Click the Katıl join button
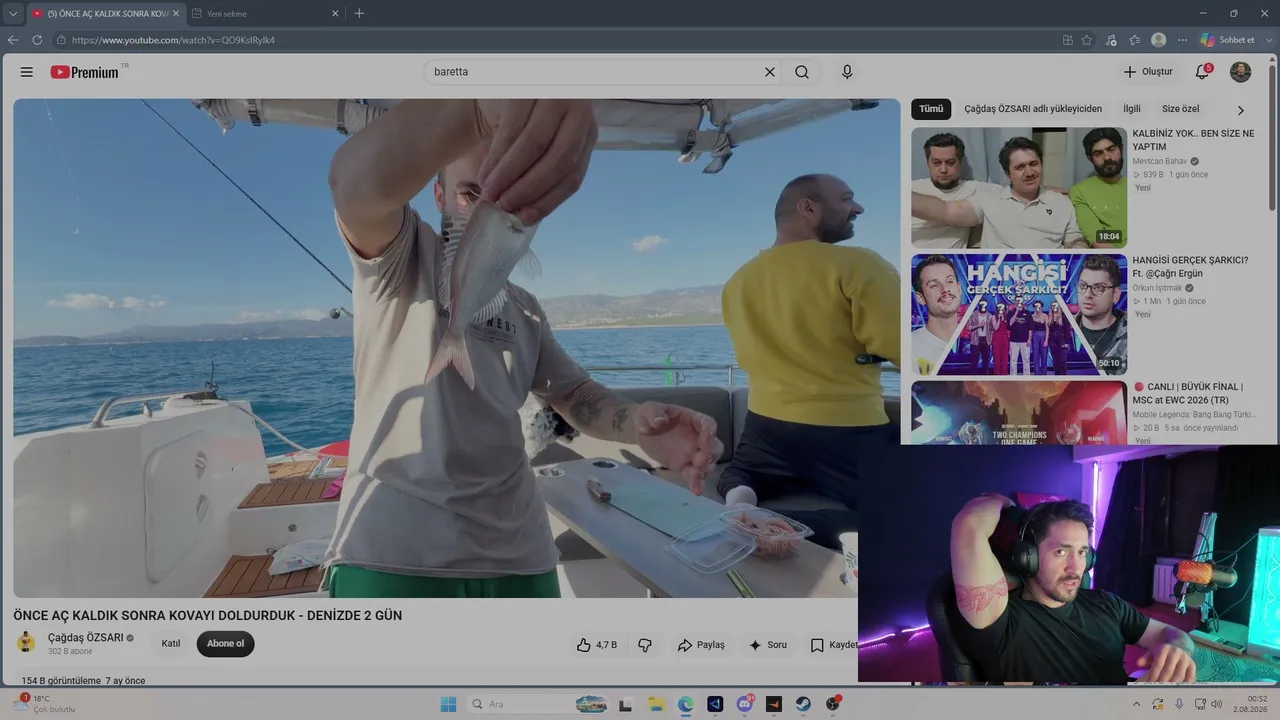 (x=171, y=644)
